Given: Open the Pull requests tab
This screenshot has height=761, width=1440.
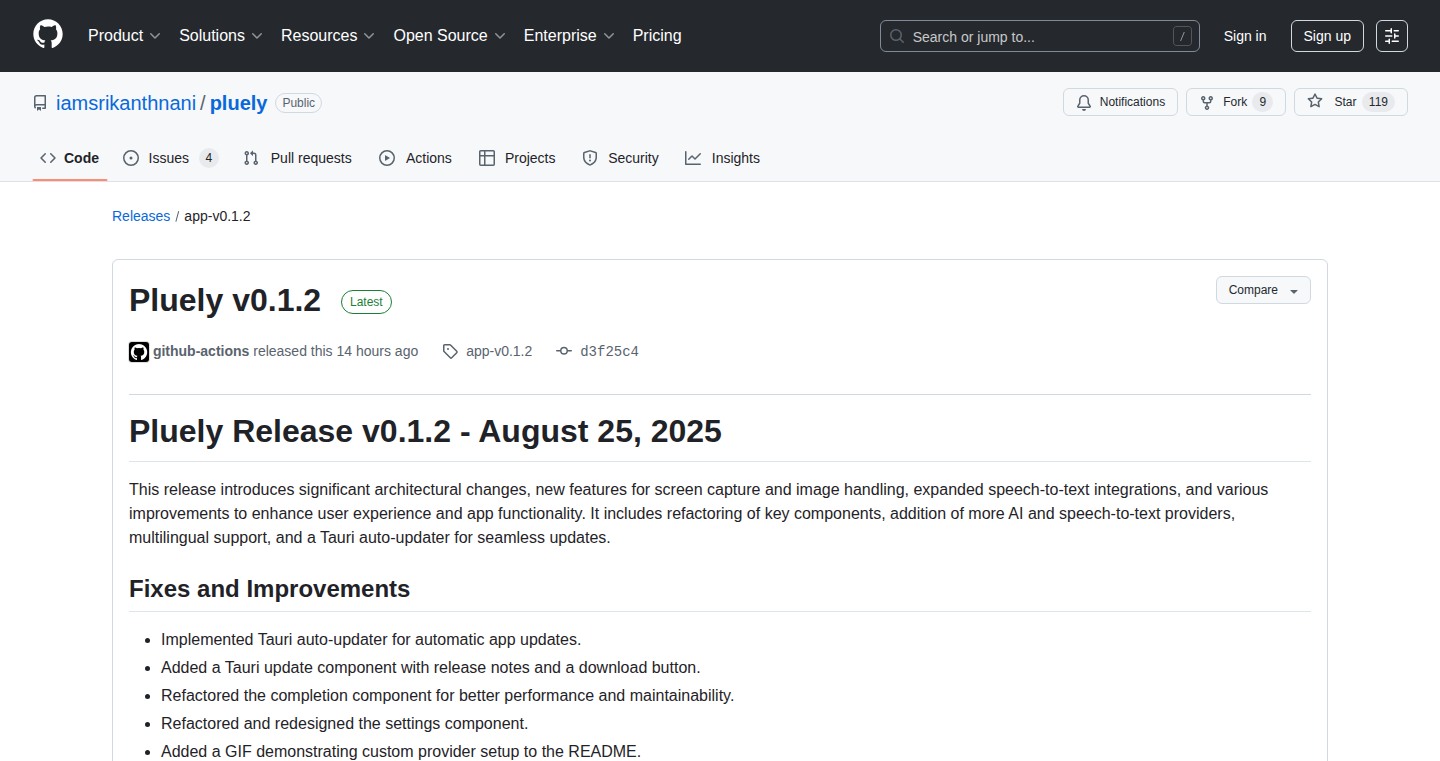Looking at the screenshot, I should (298, 158).
